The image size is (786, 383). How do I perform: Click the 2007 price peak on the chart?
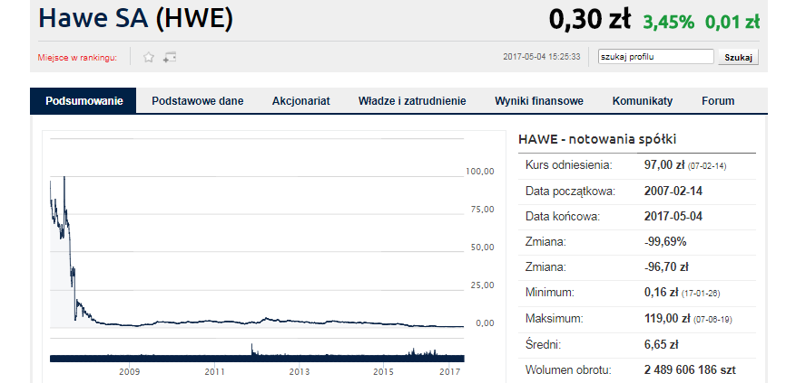(64, 178)
